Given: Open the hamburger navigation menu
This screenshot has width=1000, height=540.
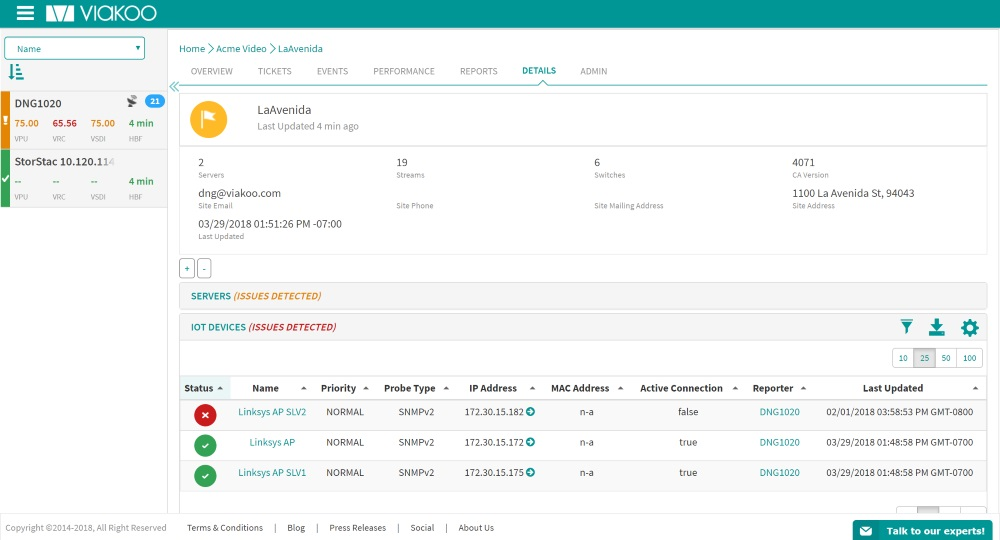Looking at the screenshot, I should 25,14.
